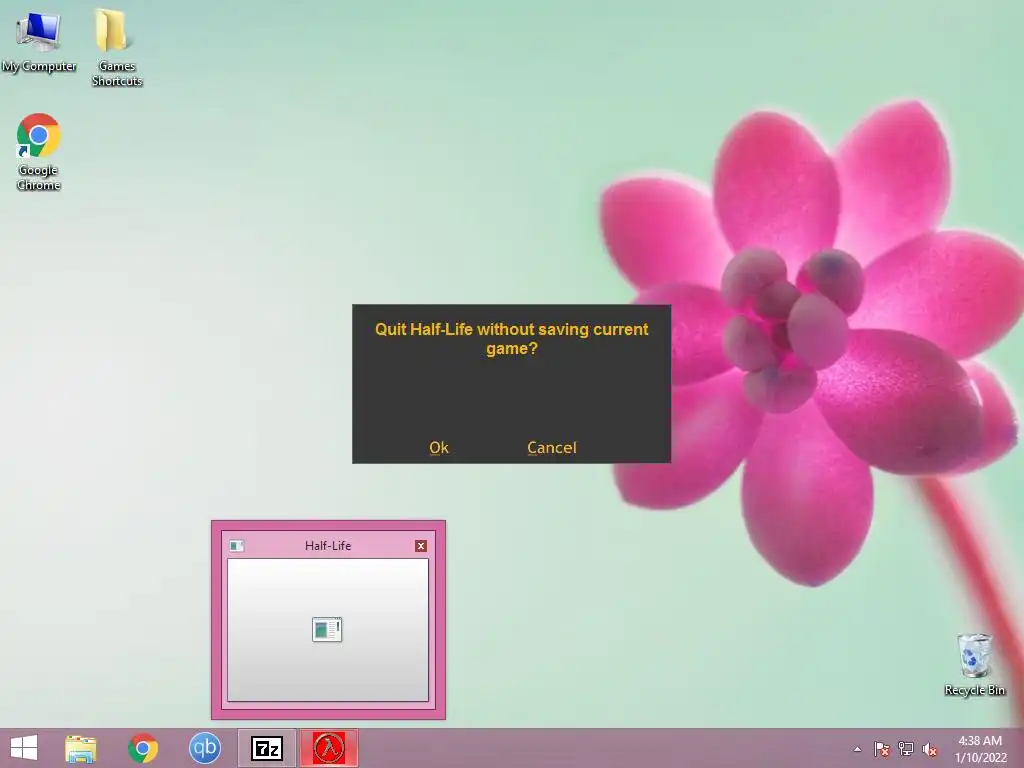Screen dimensions: 1024x768
Task: Open the My Computer desktop icon
Action: point(39,42)
